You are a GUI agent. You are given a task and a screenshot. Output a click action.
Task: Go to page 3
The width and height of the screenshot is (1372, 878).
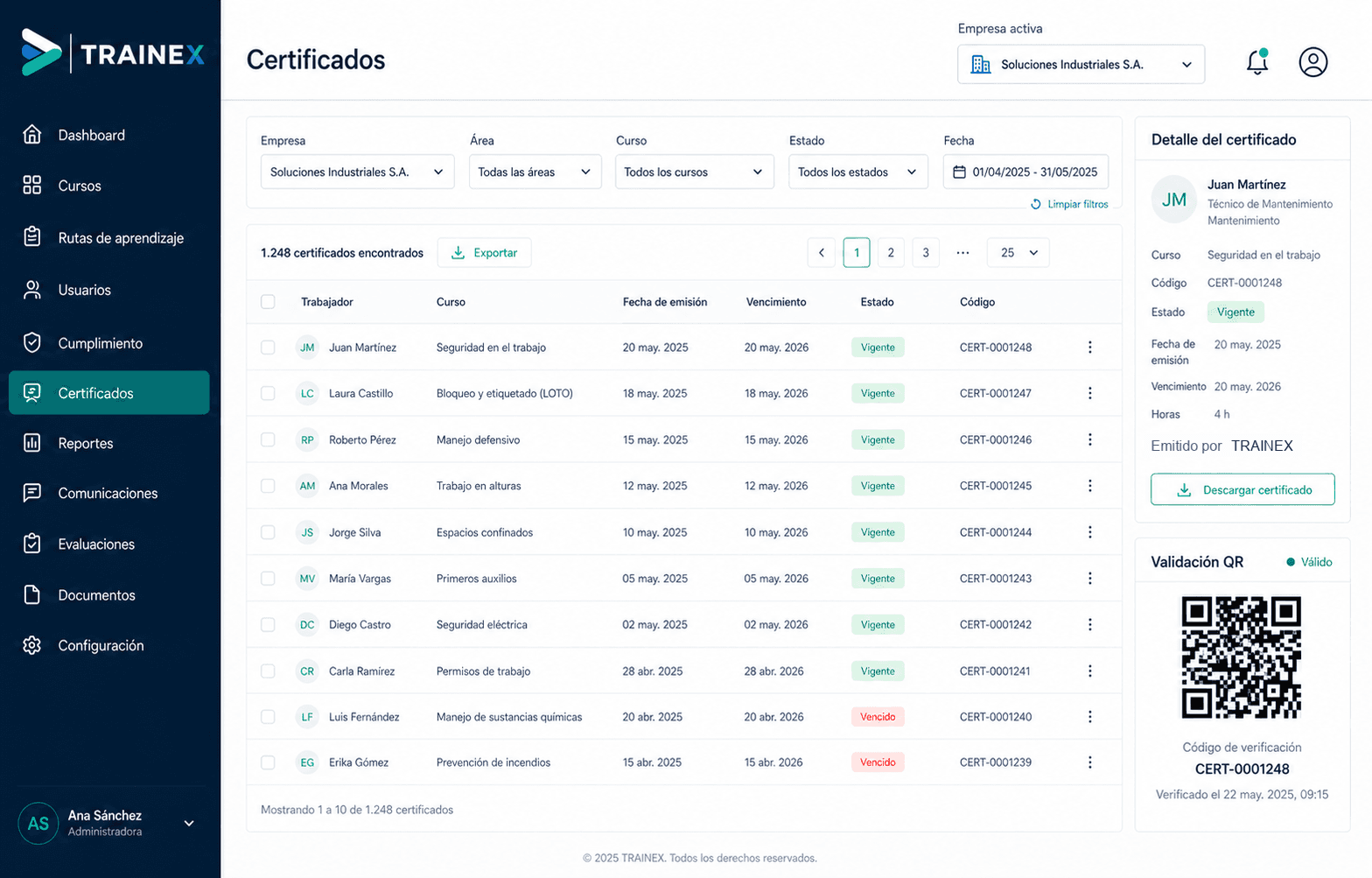click(x=926, y=253)
